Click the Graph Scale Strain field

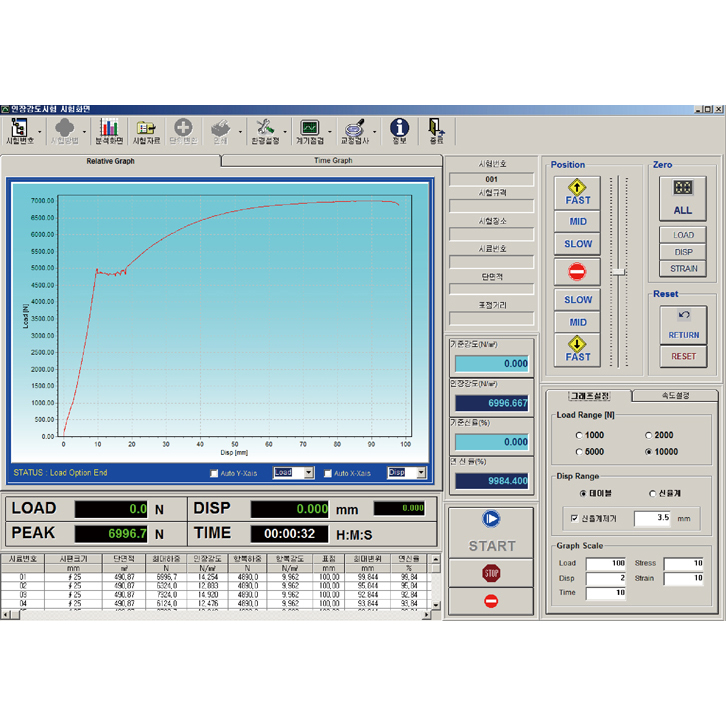pos(683,578)
